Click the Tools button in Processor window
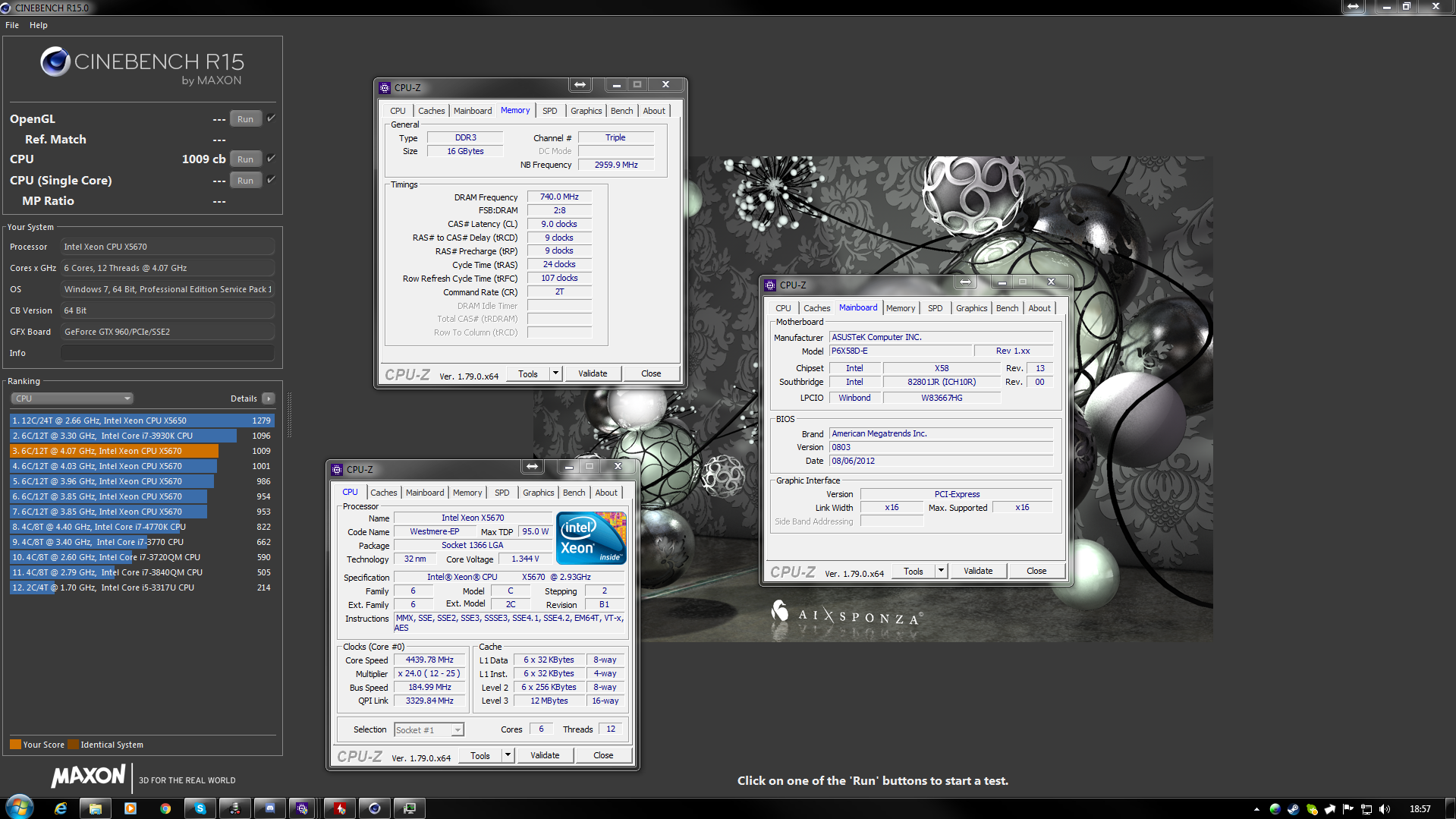This screenshot has width=1456, height=819. (x=480, y=755)
